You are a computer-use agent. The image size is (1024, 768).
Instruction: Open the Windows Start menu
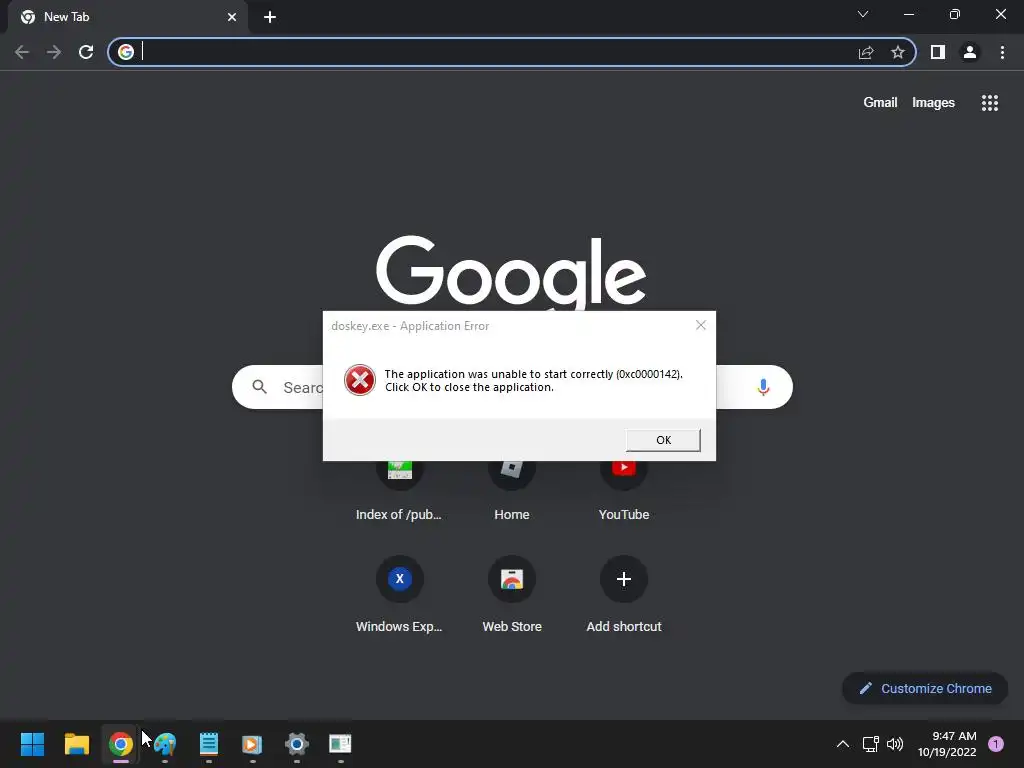point(32,744)
